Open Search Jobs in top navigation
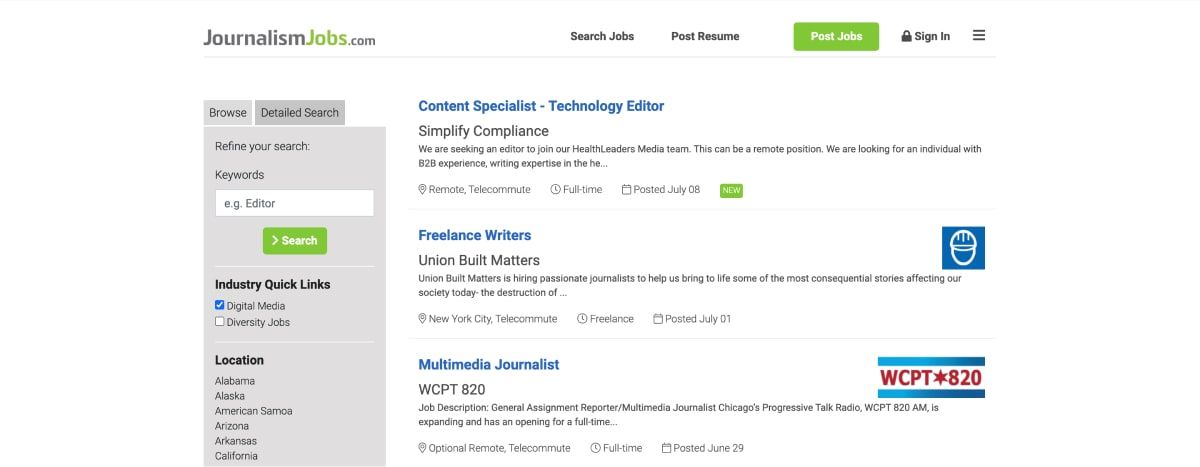Screen dimensions: 1200x467 (x=602, y=36)
